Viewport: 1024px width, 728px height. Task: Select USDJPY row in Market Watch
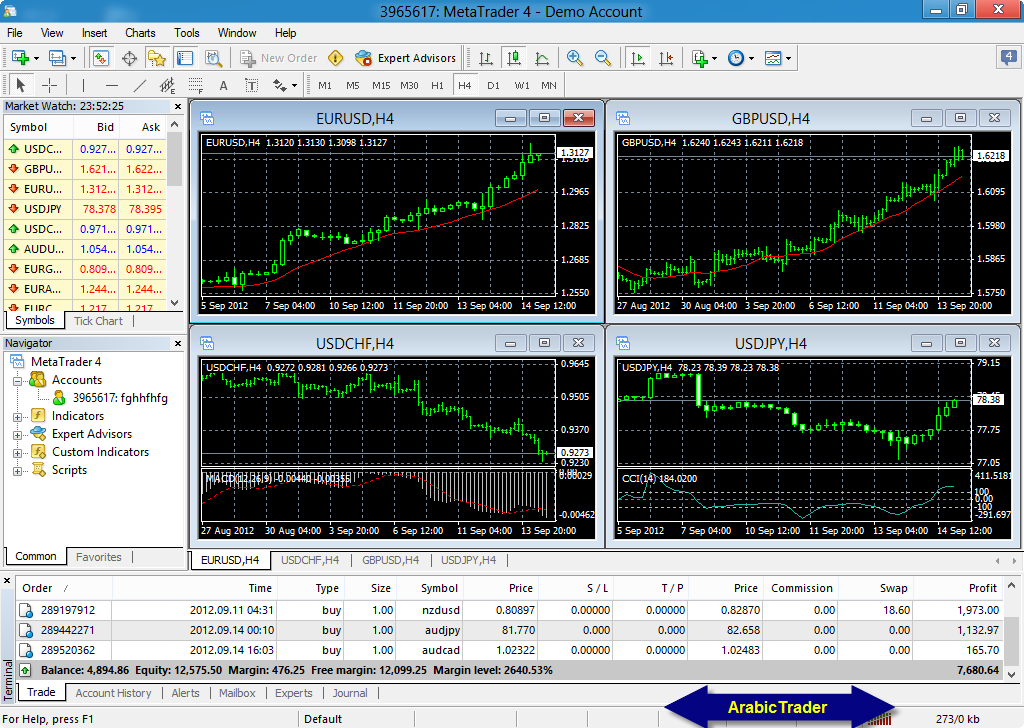[x=85, y=209]
